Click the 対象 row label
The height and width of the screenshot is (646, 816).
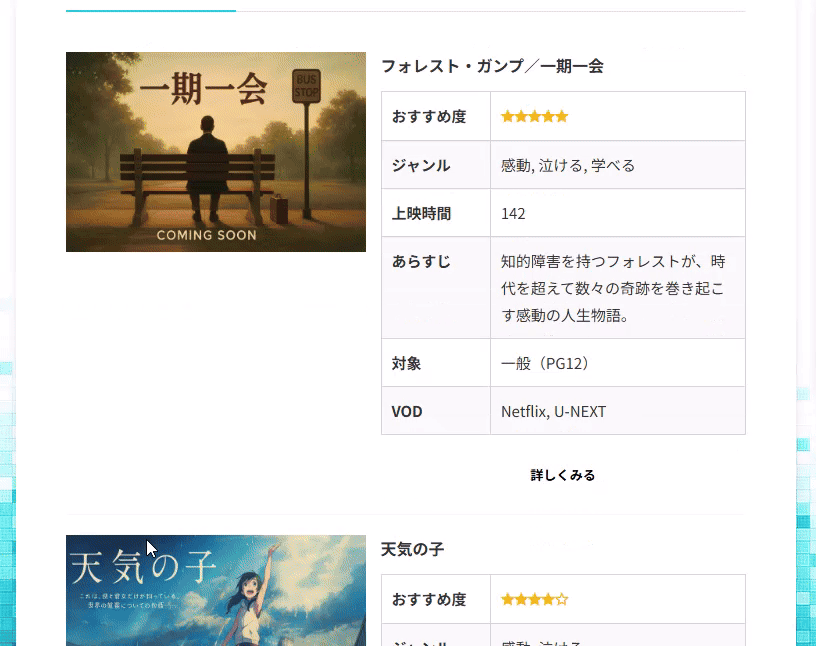click(x=406, y=363)
